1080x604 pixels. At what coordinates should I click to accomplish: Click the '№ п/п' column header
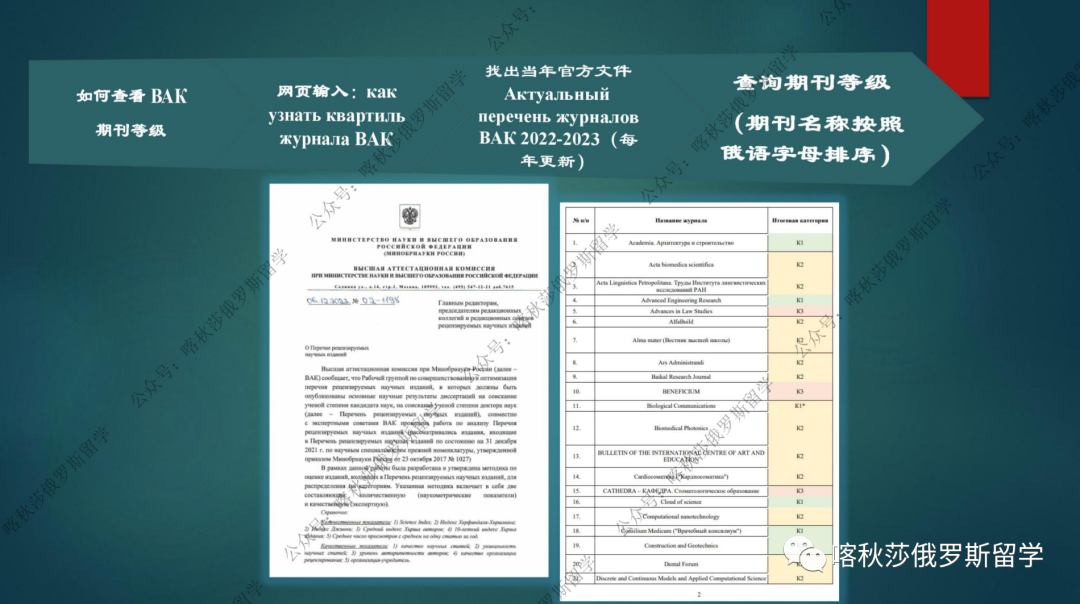[581, 220]
